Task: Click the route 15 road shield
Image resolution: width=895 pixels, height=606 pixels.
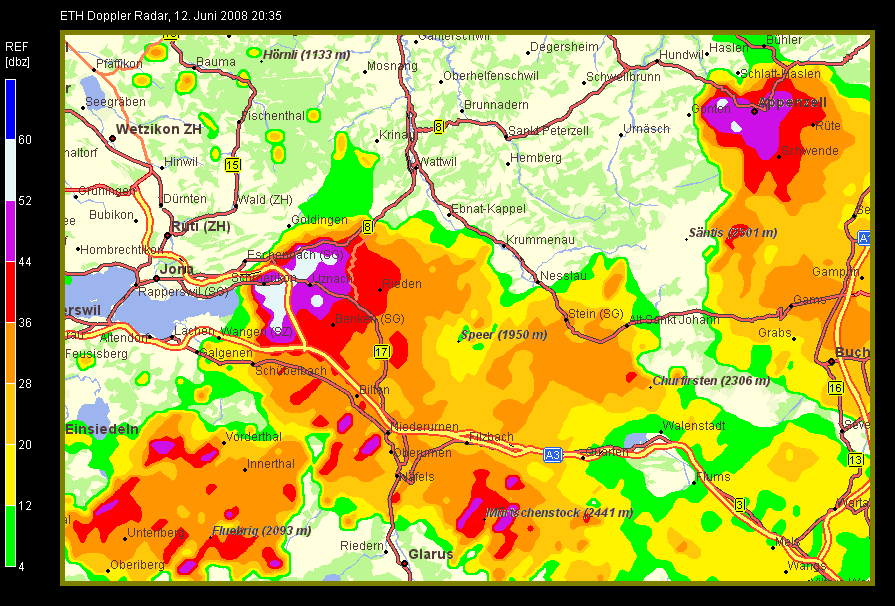Action: pos(232,165)
